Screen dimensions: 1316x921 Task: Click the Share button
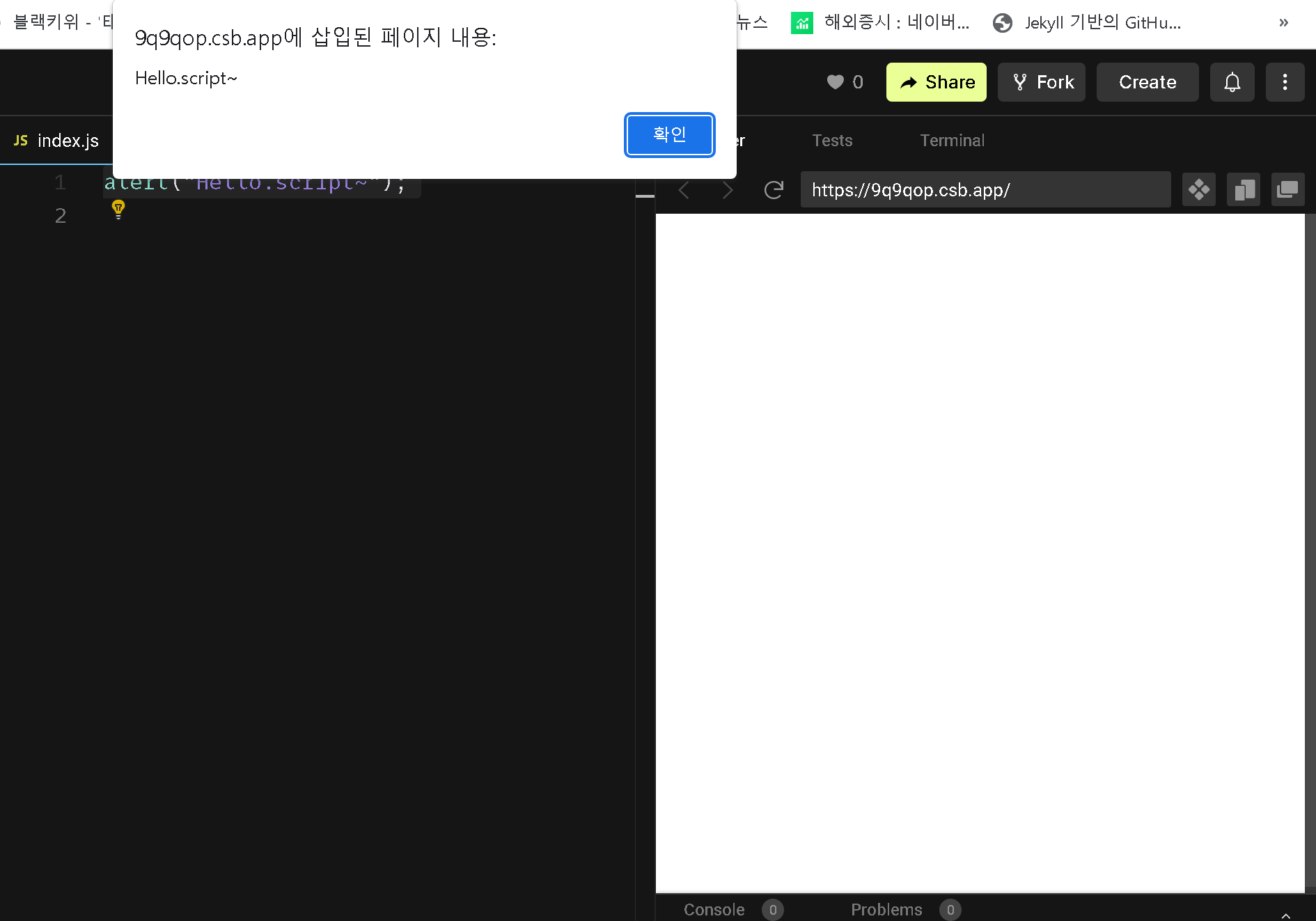(936, 82)
